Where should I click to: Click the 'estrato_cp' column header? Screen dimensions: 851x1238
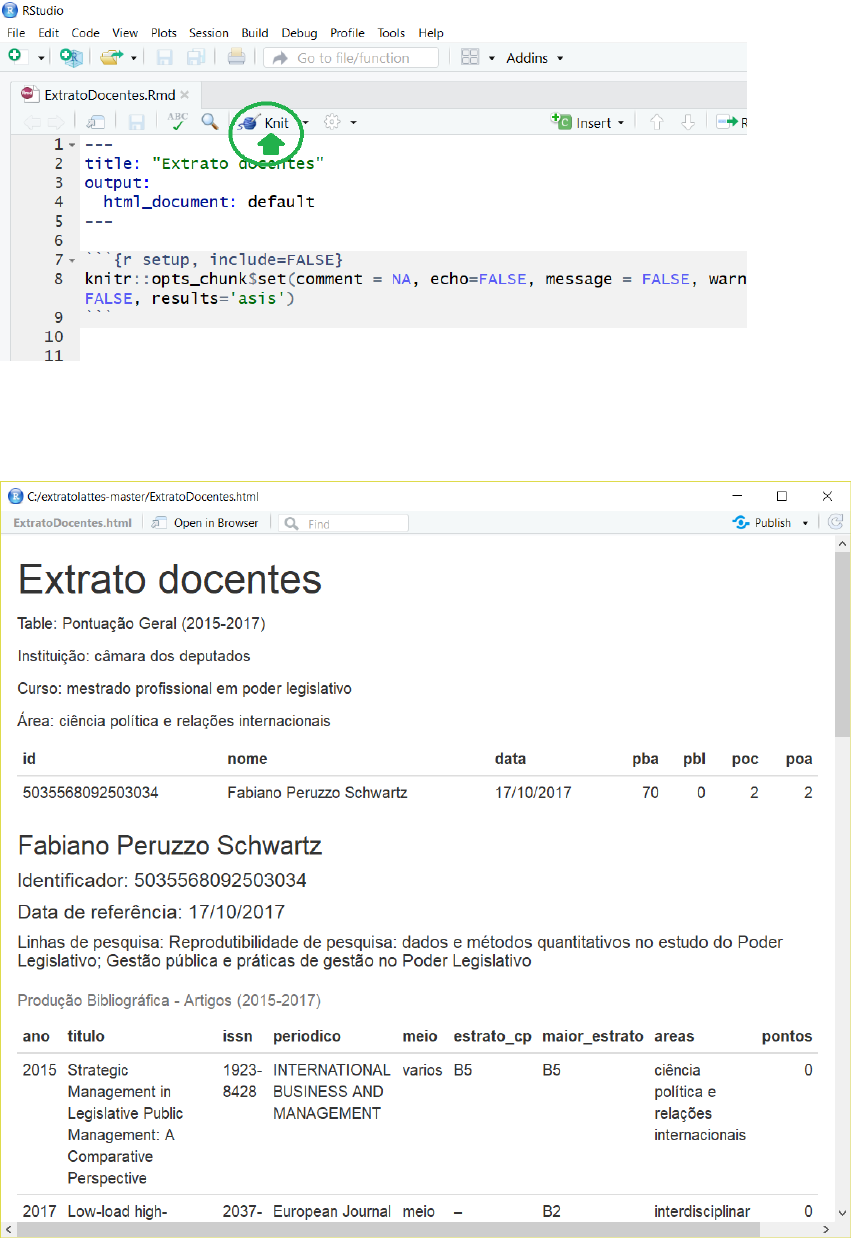[493, 1036]
